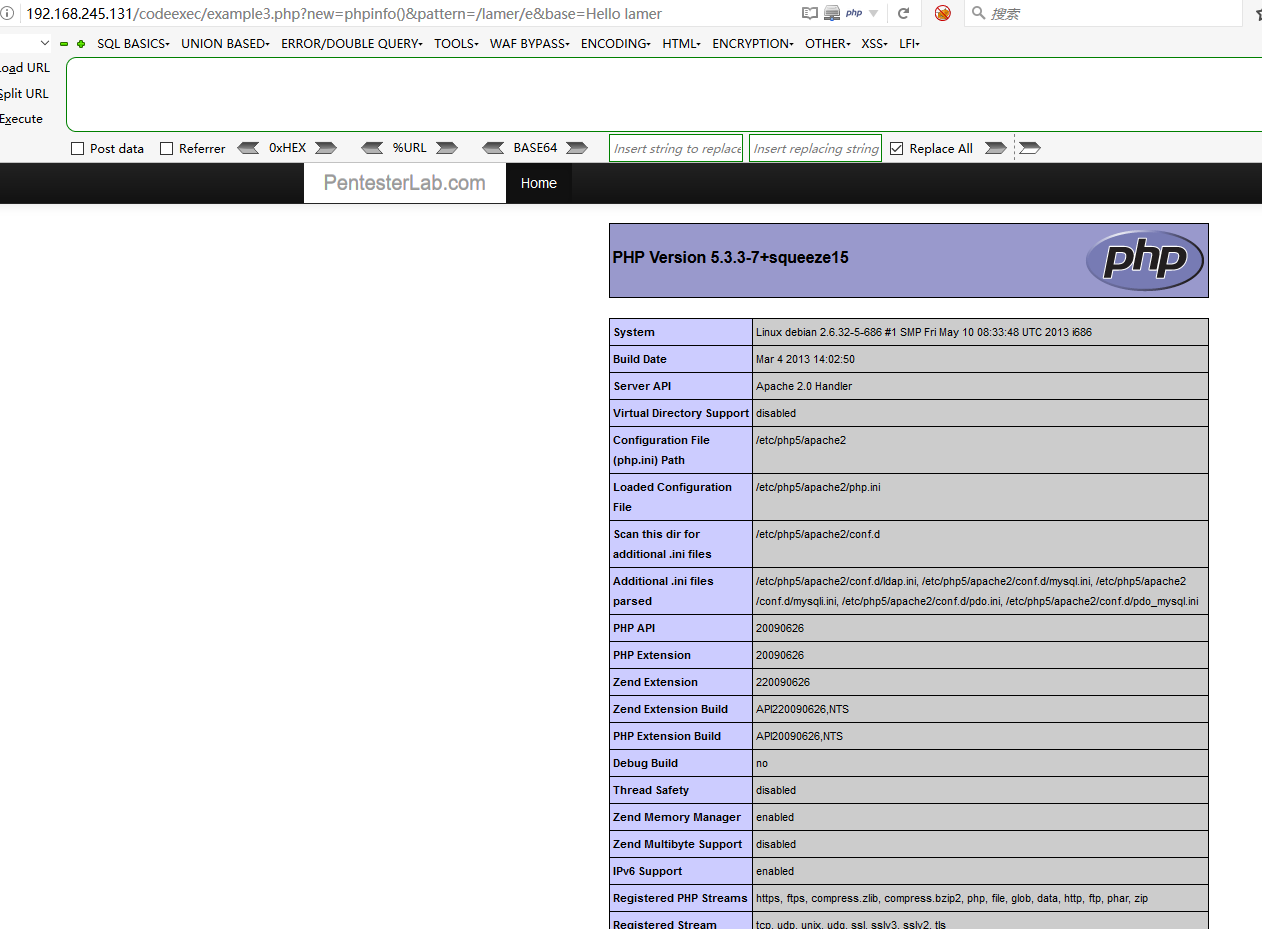Open the HTML menu

(x=681, y=44)
